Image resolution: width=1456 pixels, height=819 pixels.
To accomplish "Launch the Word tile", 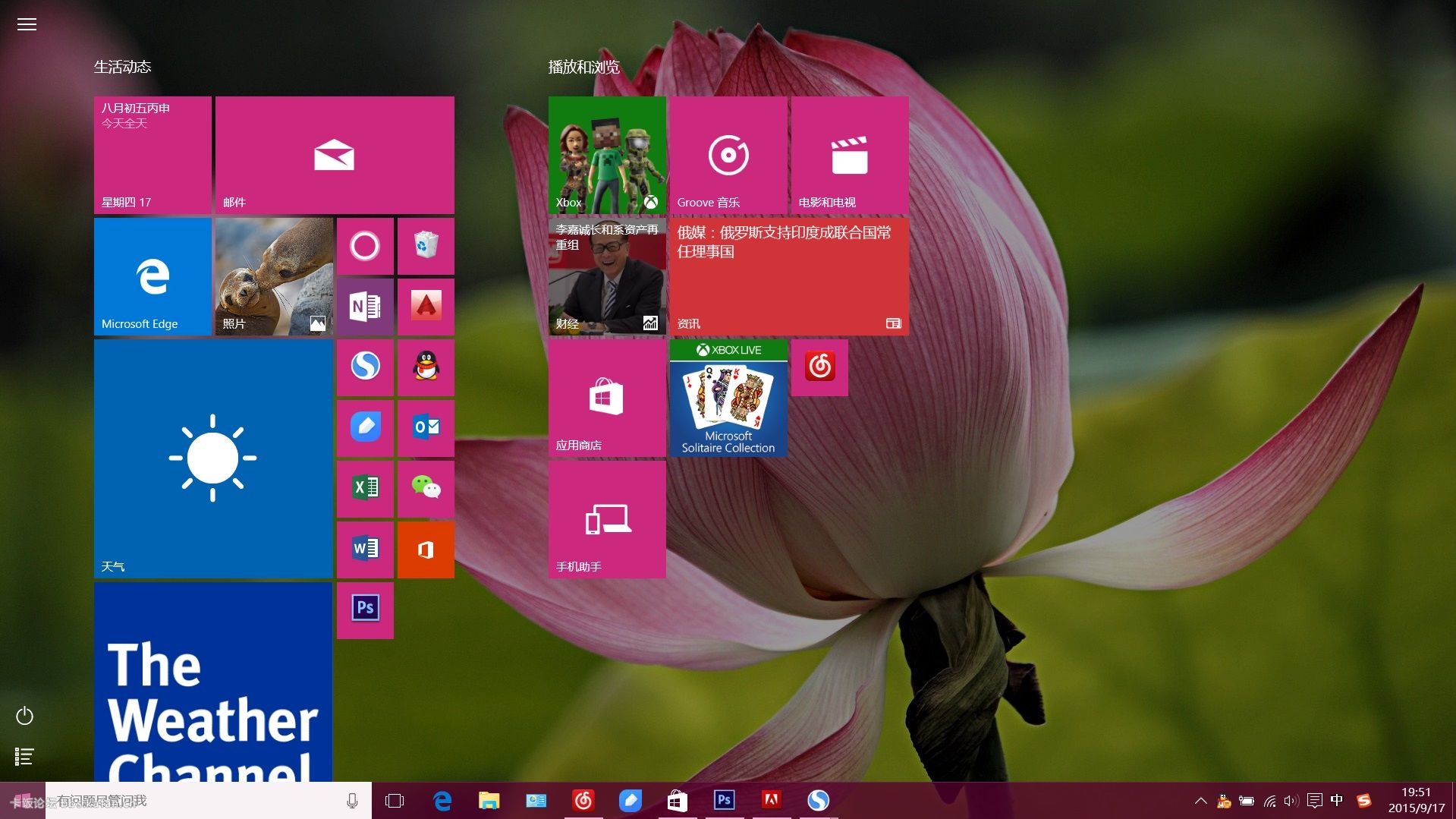I will (365, 550).
